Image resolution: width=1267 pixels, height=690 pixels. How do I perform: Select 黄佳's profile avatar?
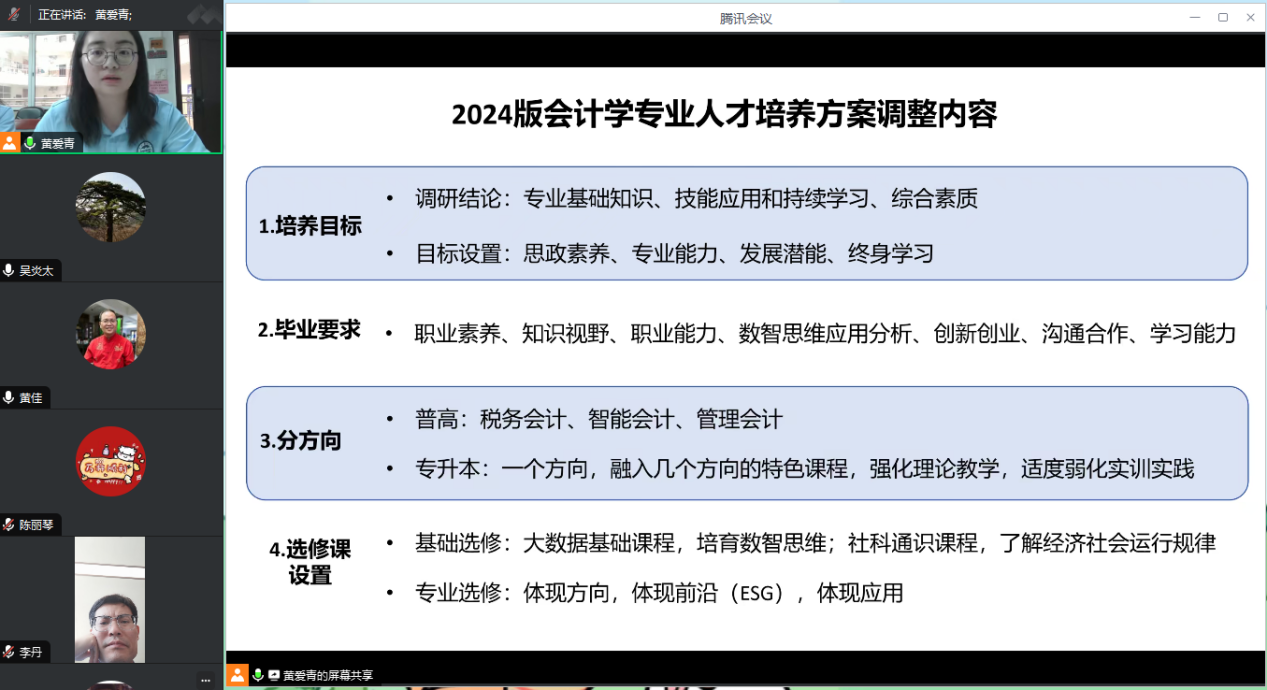tap(110, 334)
